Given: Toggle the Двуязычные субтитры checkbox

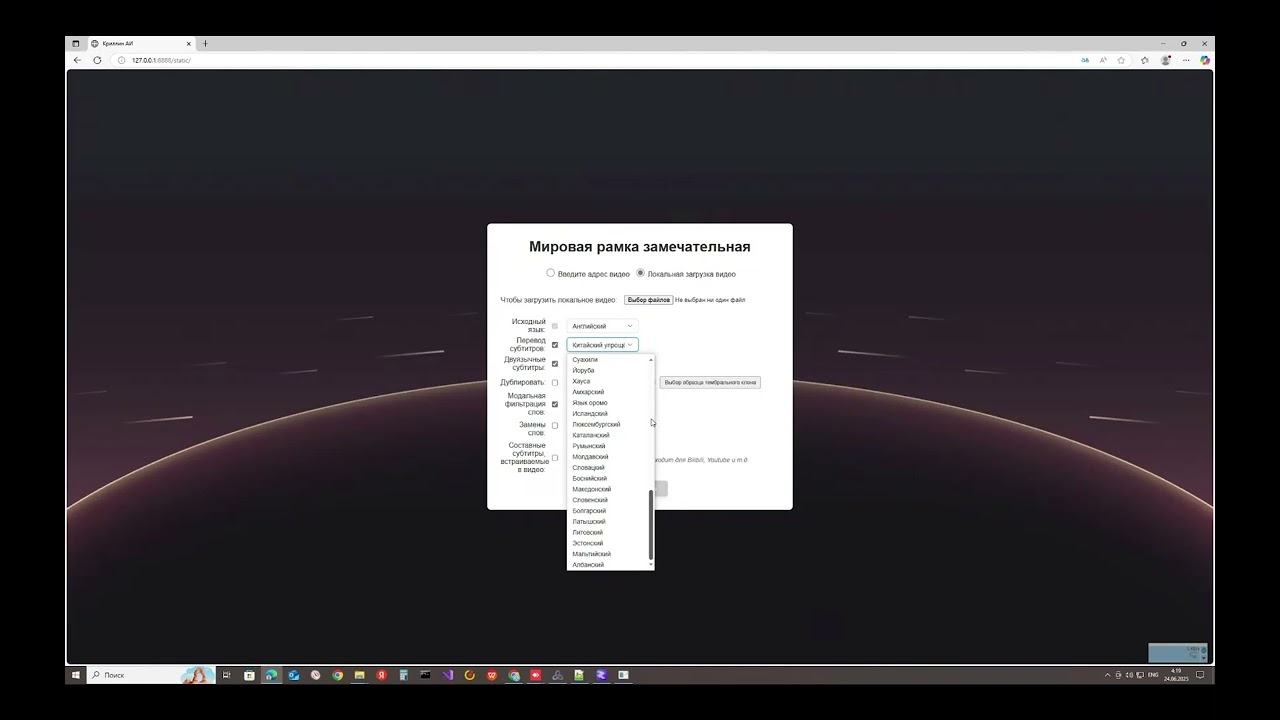Looking at the screenshot, I should [555, 364].
